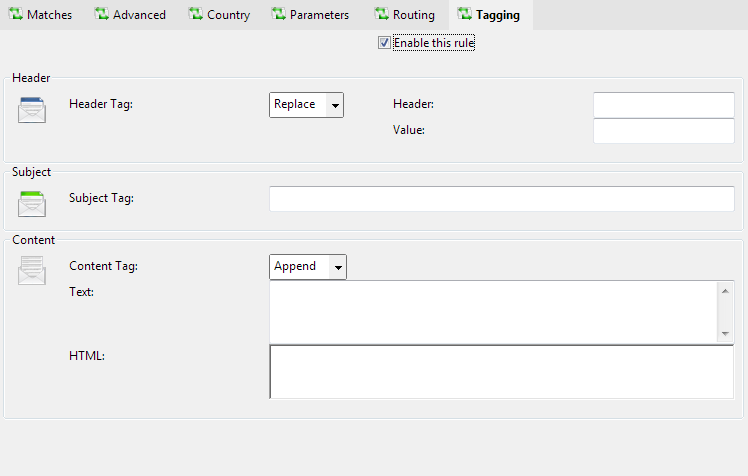Click the Advanced tab icon

pyautogui.click(x=101, y=15)
